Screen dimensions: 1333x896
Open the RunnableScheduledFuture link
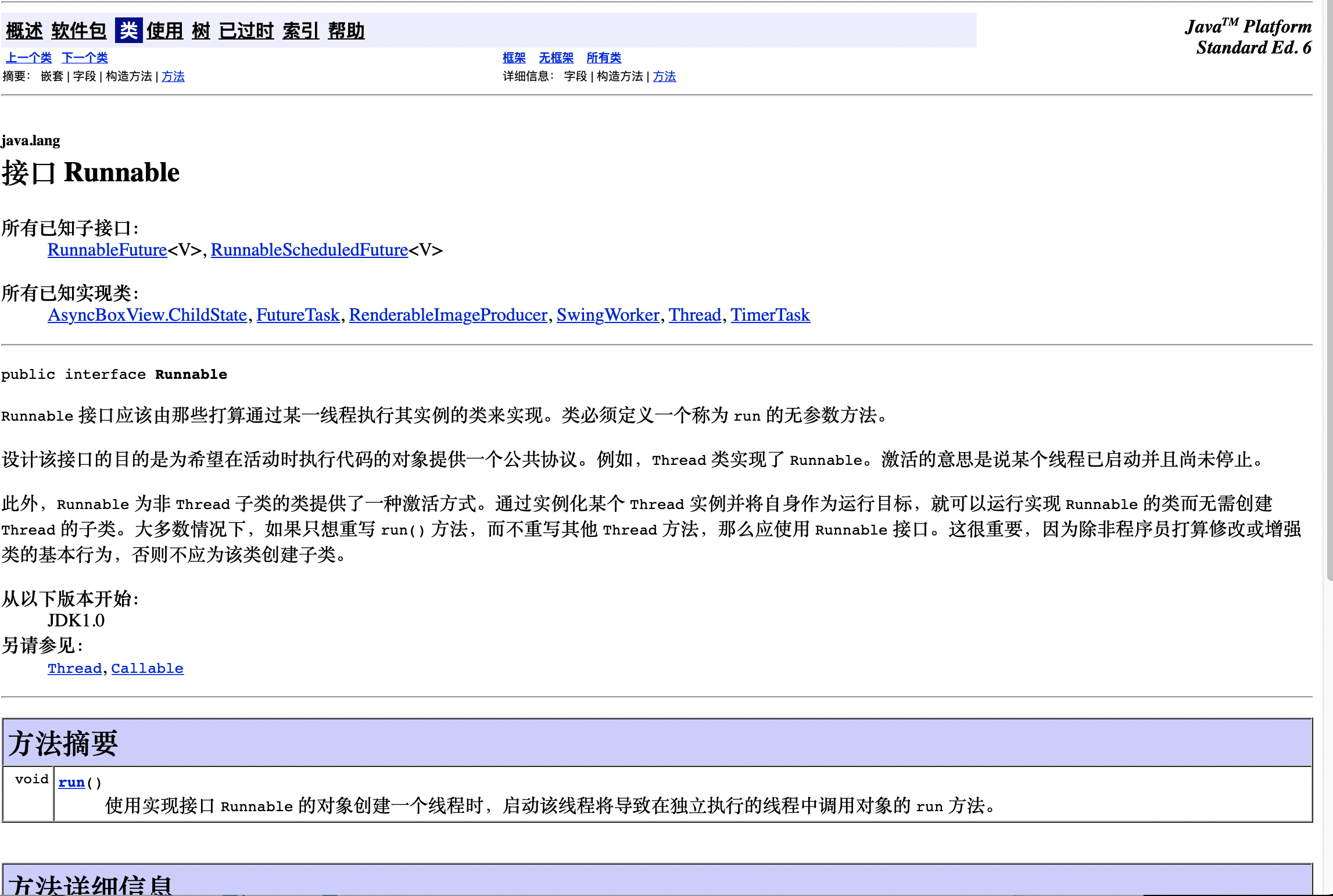309,250
